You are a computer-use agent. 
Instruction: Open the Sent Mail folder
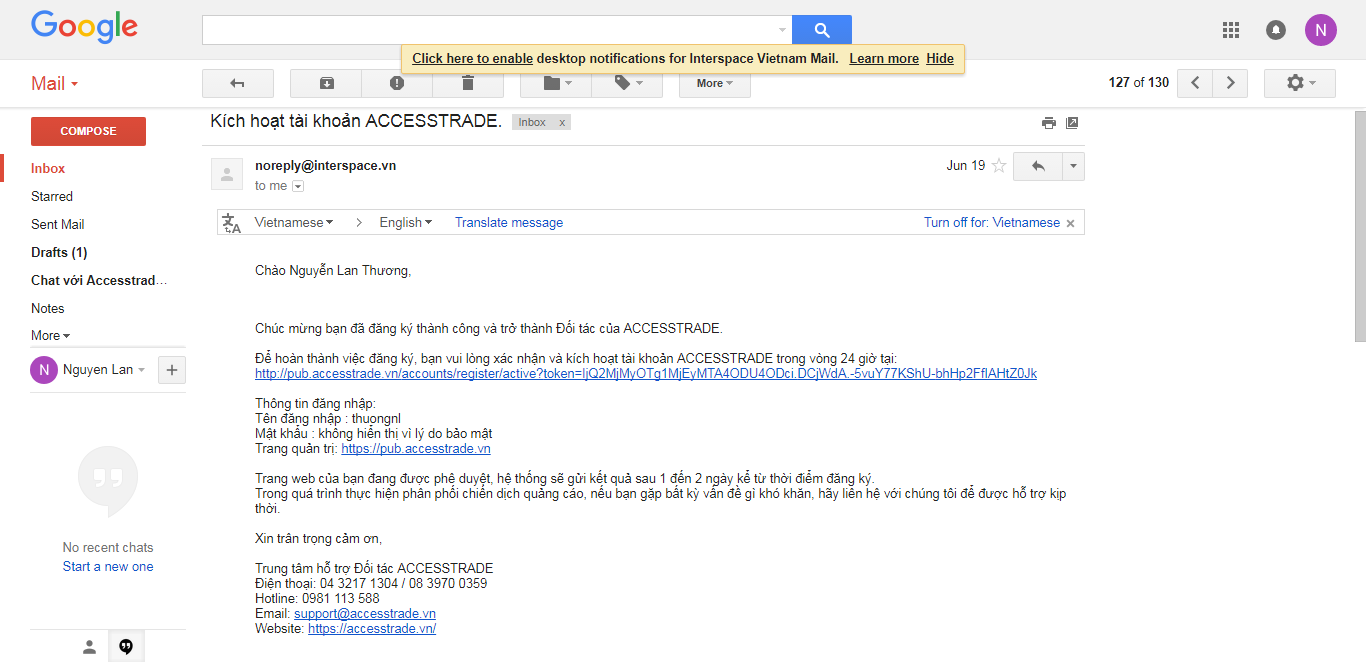click(x=58, y=224)
